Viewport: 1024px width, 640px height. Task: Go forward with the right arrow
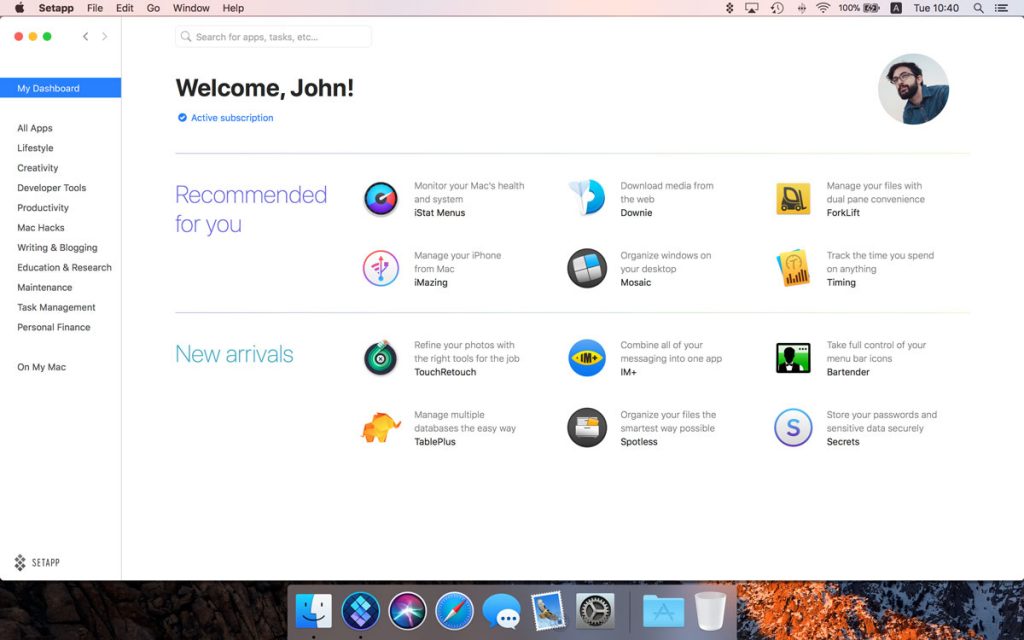coord(104,37)
